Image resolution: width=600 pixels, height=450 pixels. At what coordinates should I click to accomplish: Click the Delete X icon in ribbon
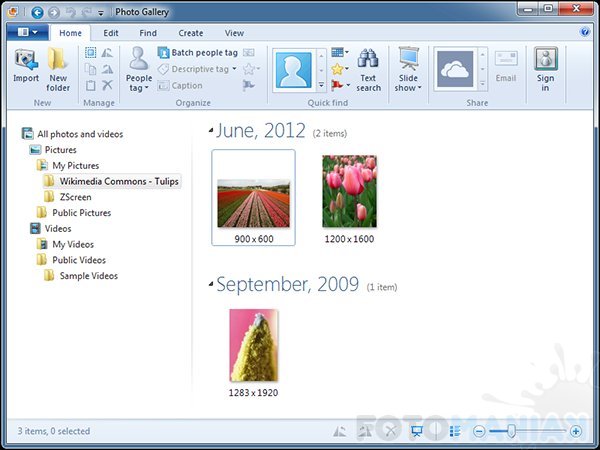point(107,85)
